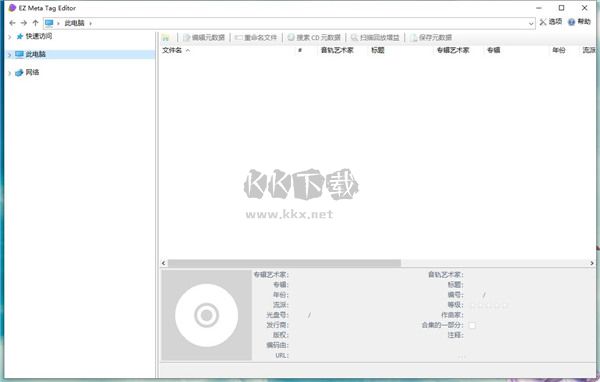Click the 编辑元数据 toolbar button

pyautogui.click(x=204, y=38)
